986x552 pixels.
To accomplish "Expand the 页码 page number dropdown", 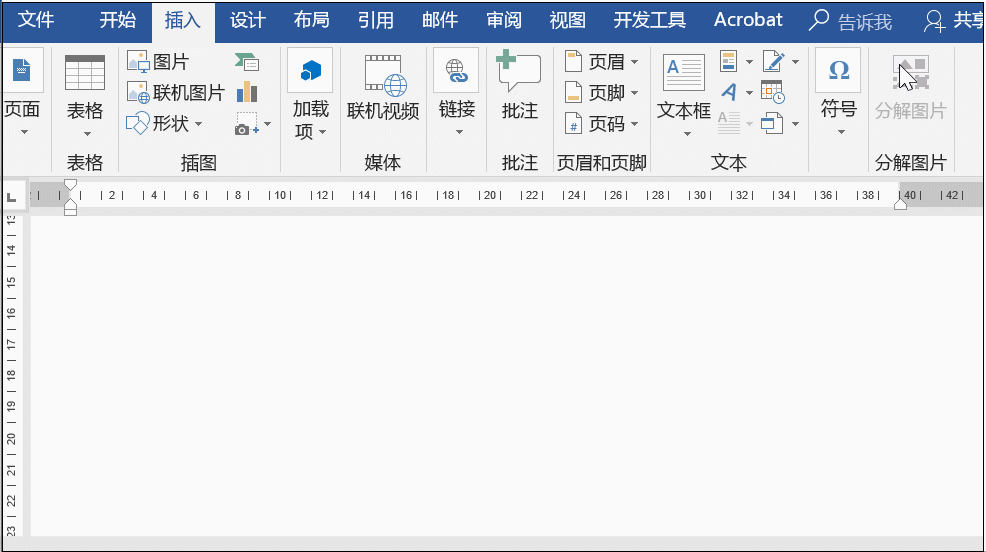I will (x=634, y=124).
